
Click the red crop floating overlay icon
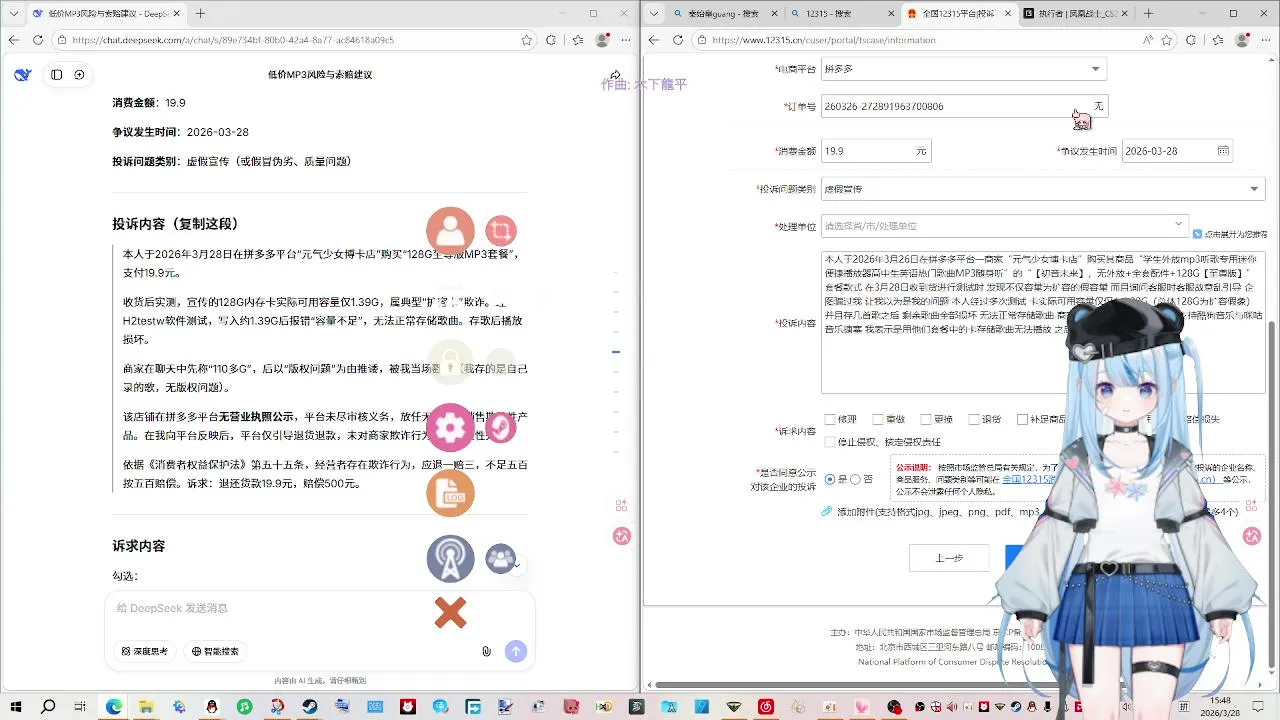501,231
